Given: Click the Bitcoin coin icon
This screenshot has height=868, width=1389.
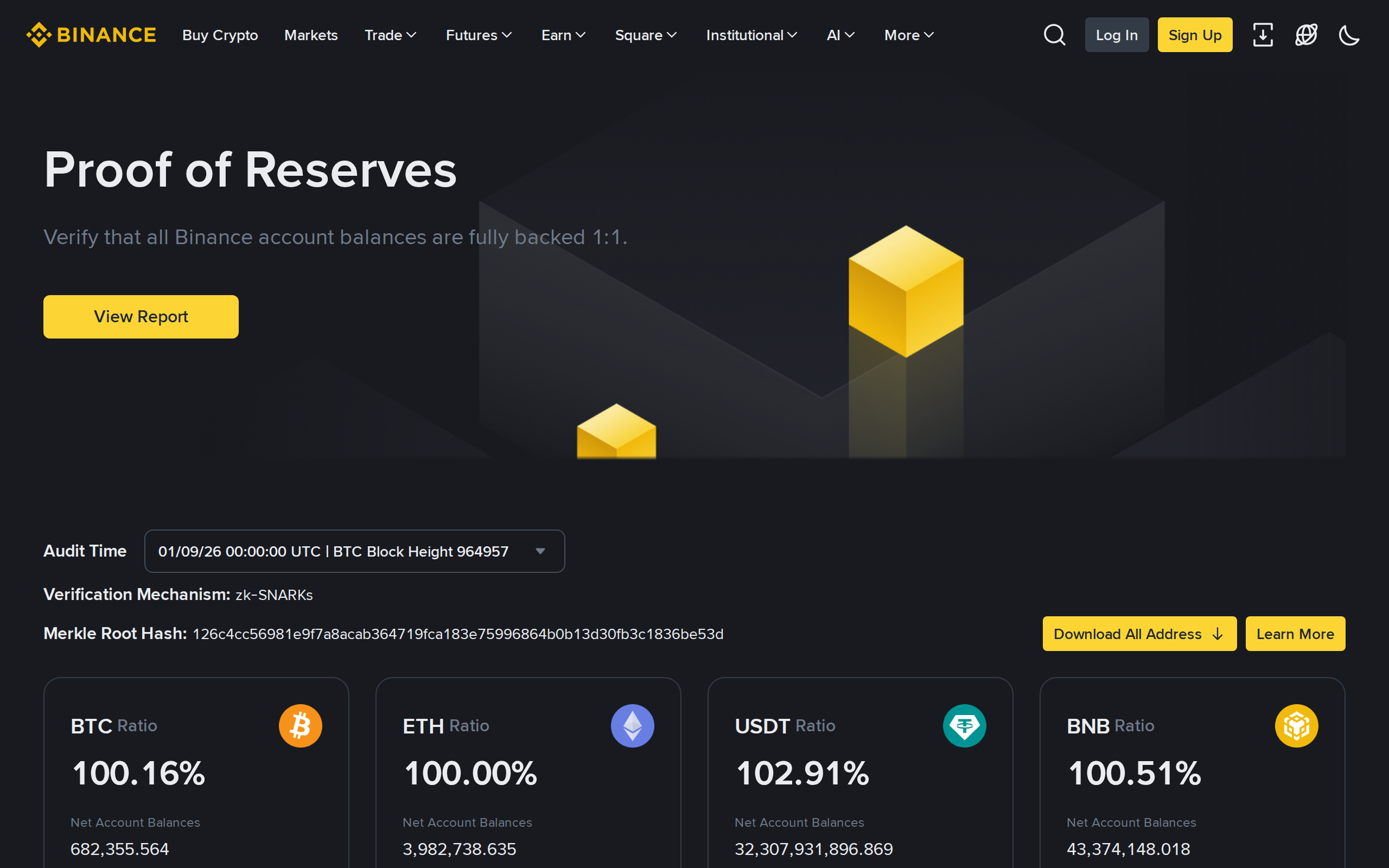Looking at the screenshot, I should tap(300, 726).
